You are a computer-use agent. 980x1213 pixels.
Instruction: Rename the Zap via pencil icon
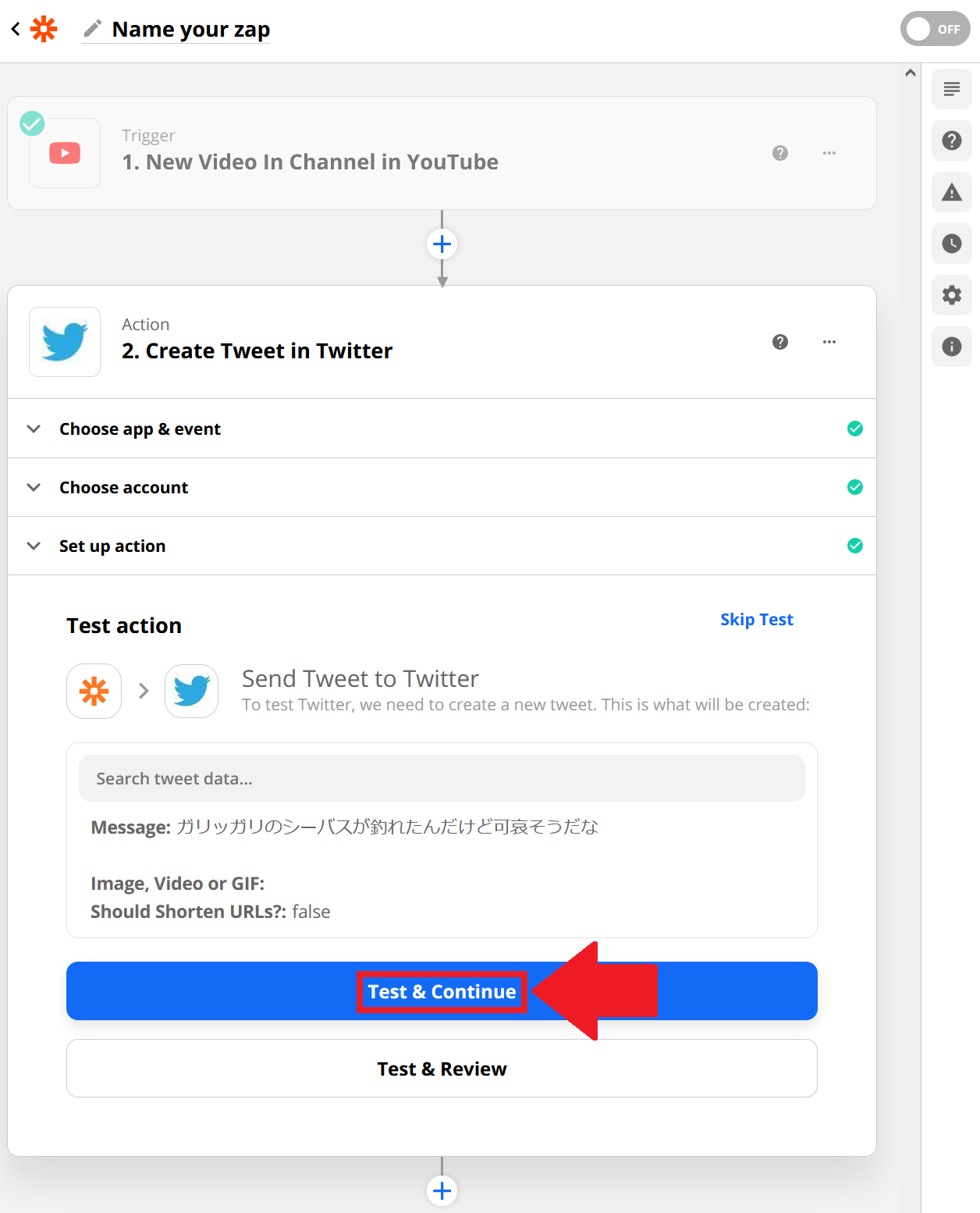[x=92, y=29]
